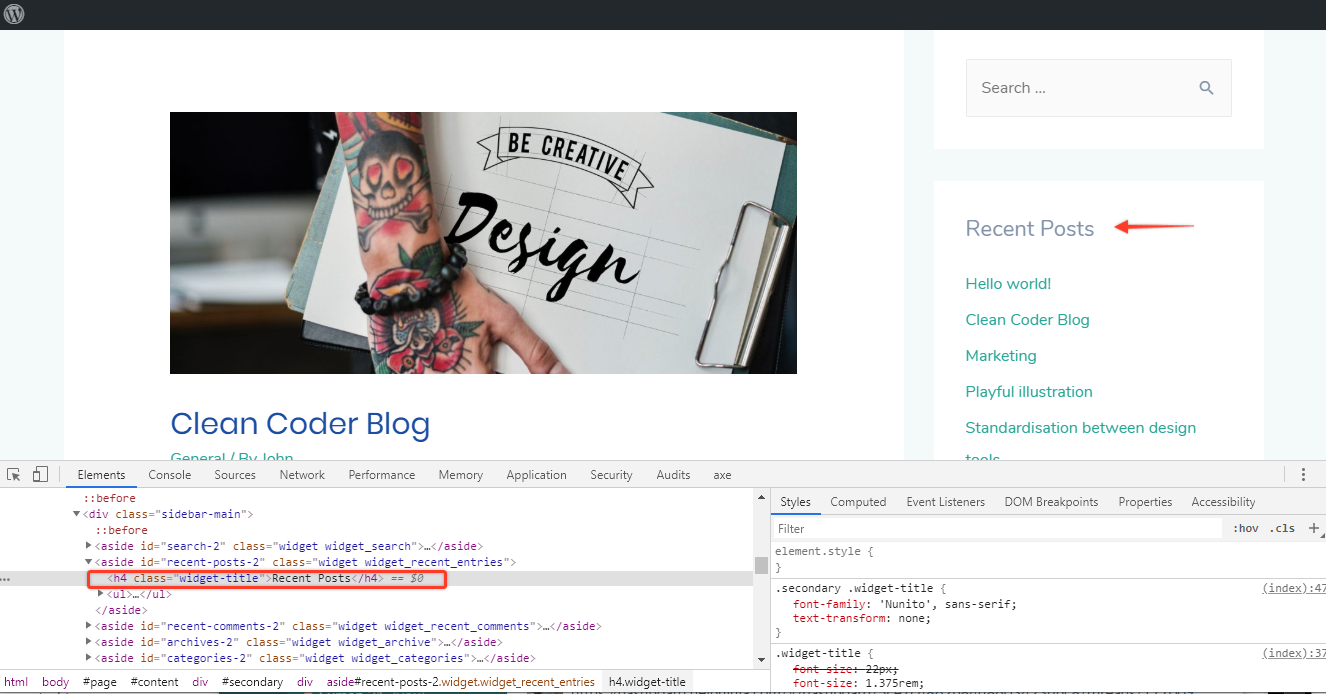The image size is (1326, 694).
Task: Collapse the aside recent-posts-2 node
Action: [89, 562]
